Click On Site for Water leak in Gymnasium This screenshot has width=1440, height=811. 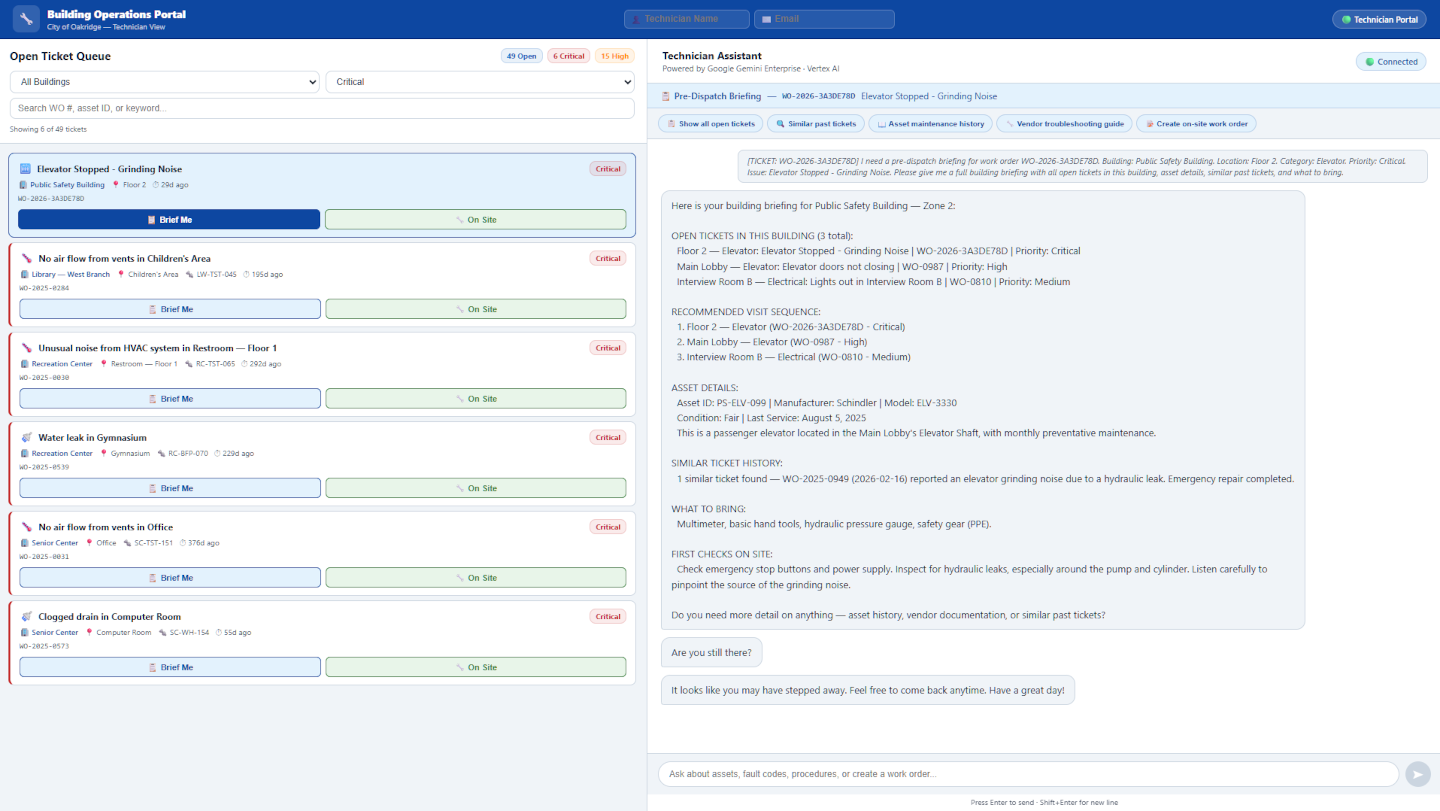[x=476, y=488]
